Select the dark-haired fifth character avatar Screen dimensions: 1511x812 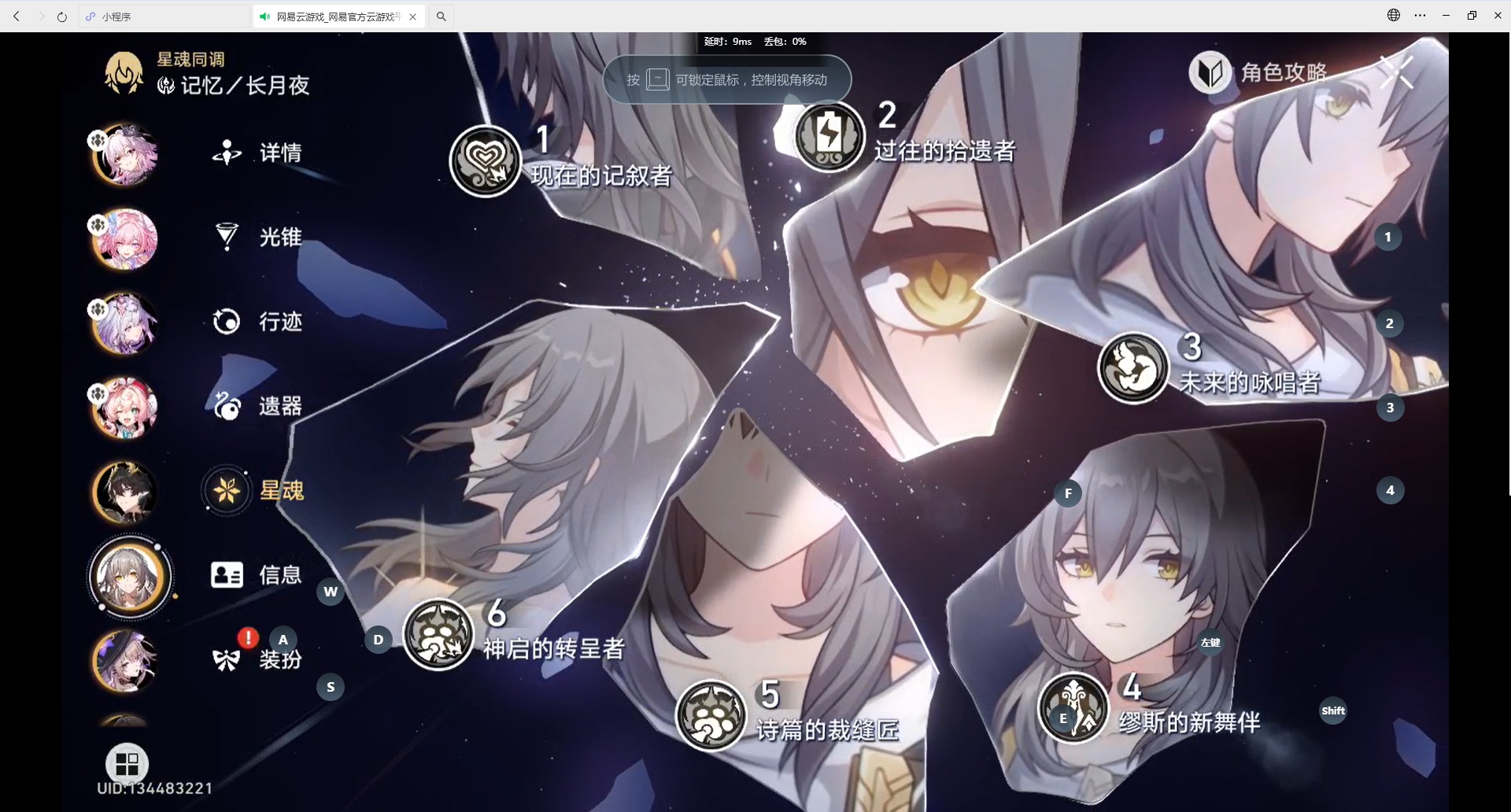click(124, 493)
